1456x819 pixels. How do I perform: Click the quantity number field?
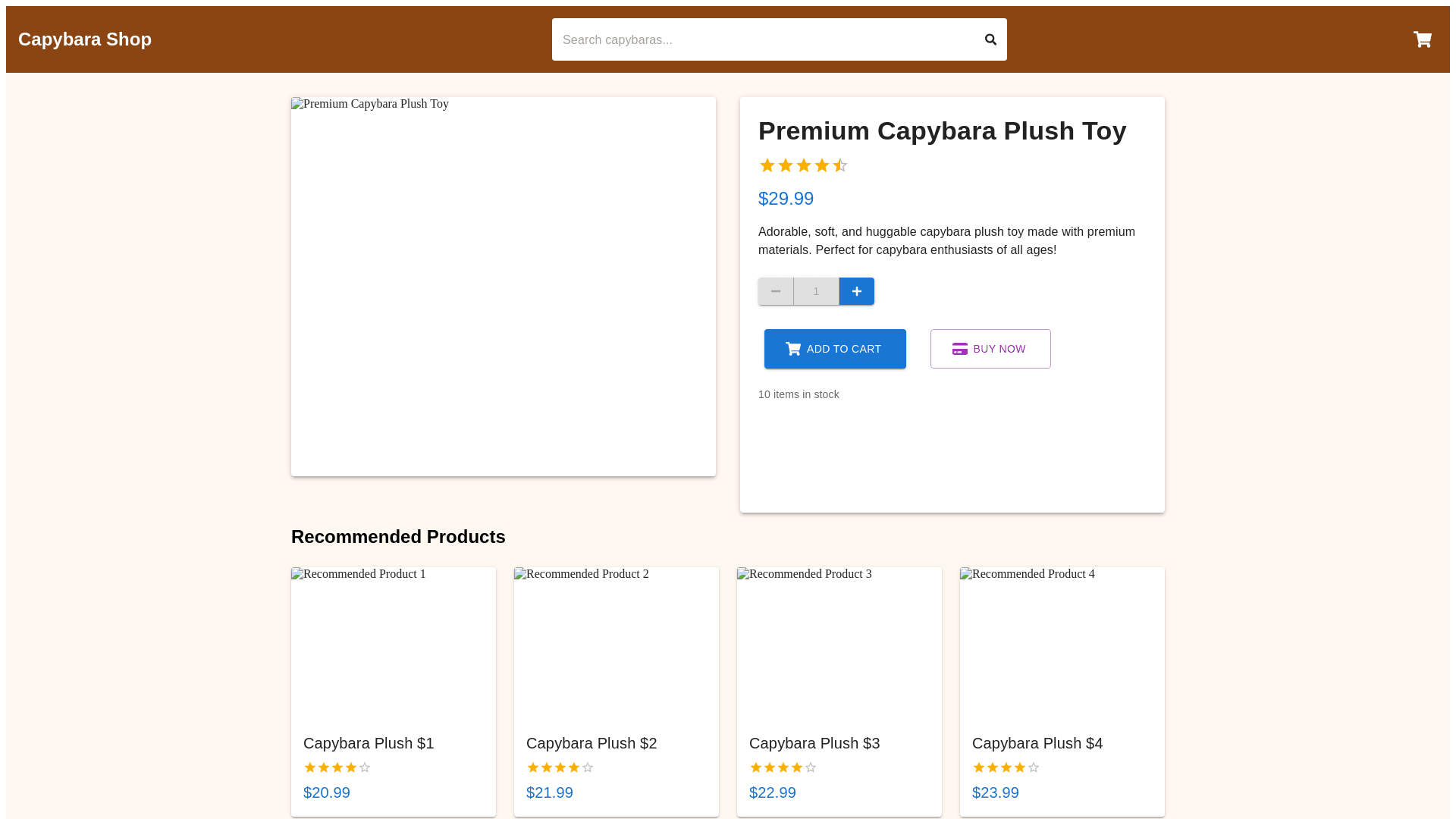pyautogui.click(x=816, y=291)
